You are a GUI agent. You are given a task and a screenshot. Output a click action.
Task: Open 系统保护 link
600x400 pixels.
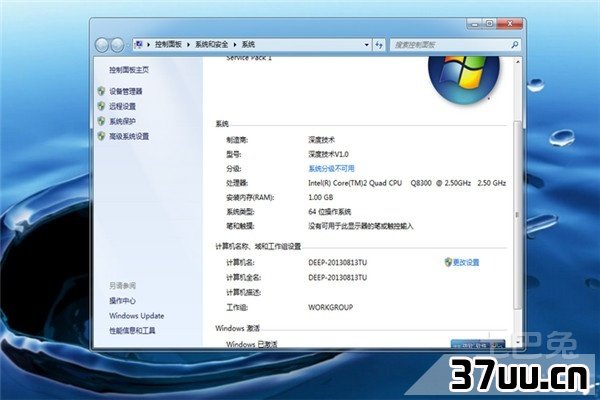coord(122,121)
